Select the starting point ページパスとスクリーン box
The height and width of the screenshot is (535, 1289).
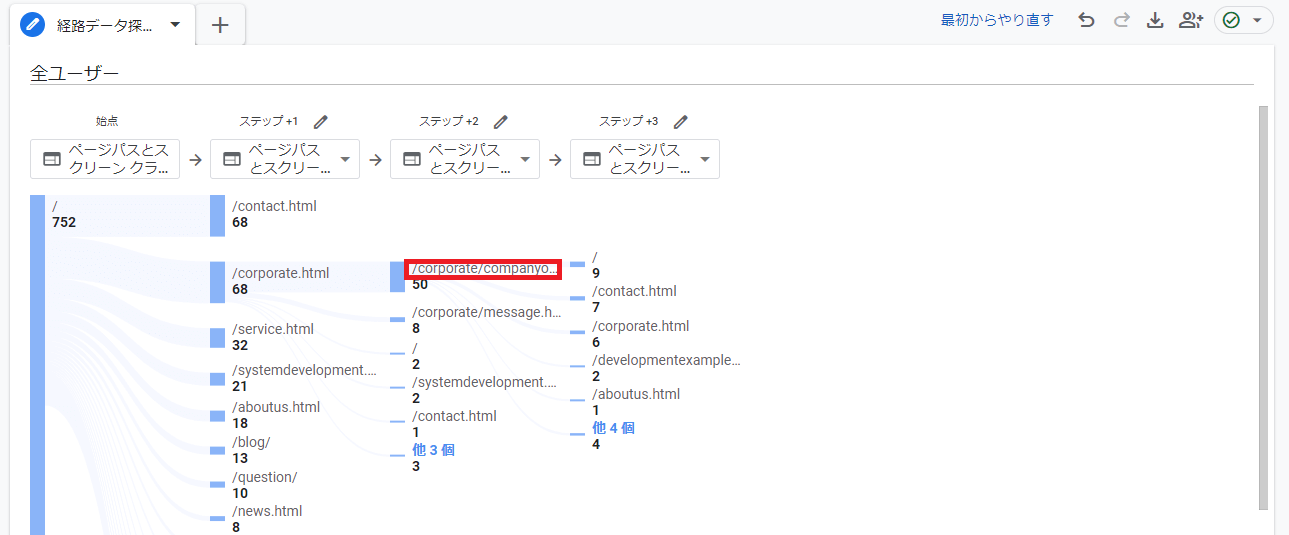click(105, 159)
